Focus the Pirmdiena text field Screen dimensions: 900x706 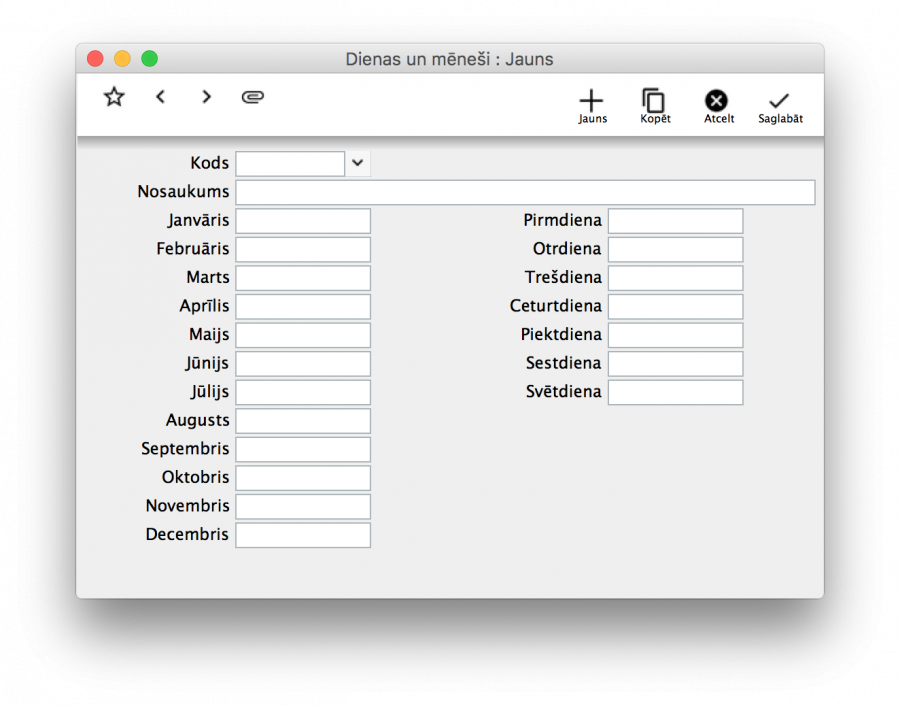click(x=675, y=221)
